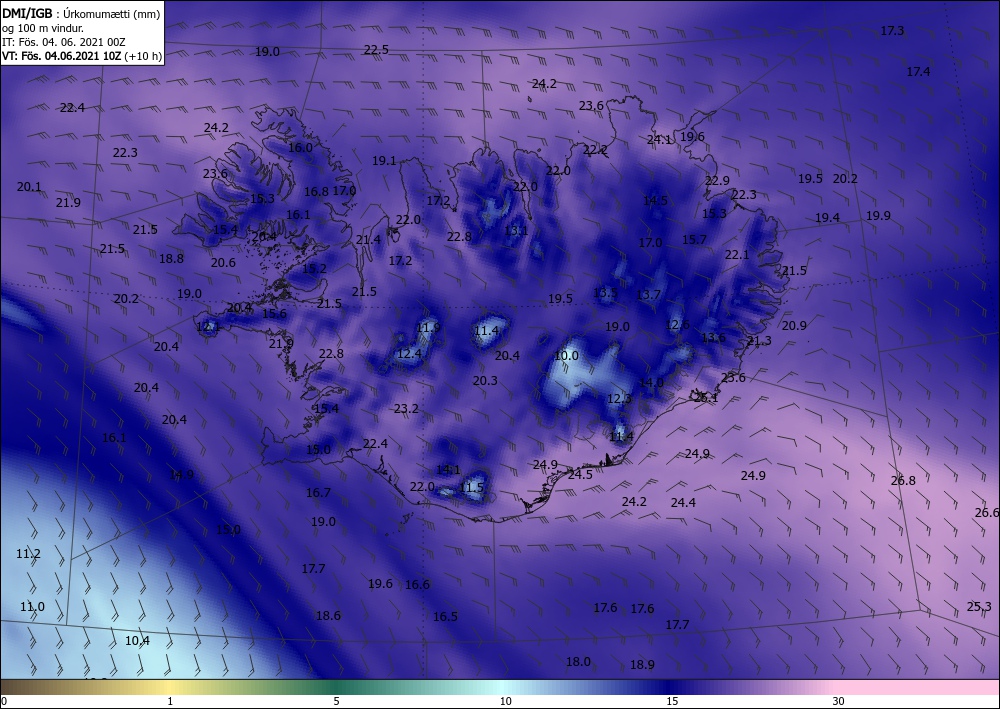Click the '1' label on the color scale
This screenshot has width=1000, height=709.
pyautogui.click(x=170, y=701)
